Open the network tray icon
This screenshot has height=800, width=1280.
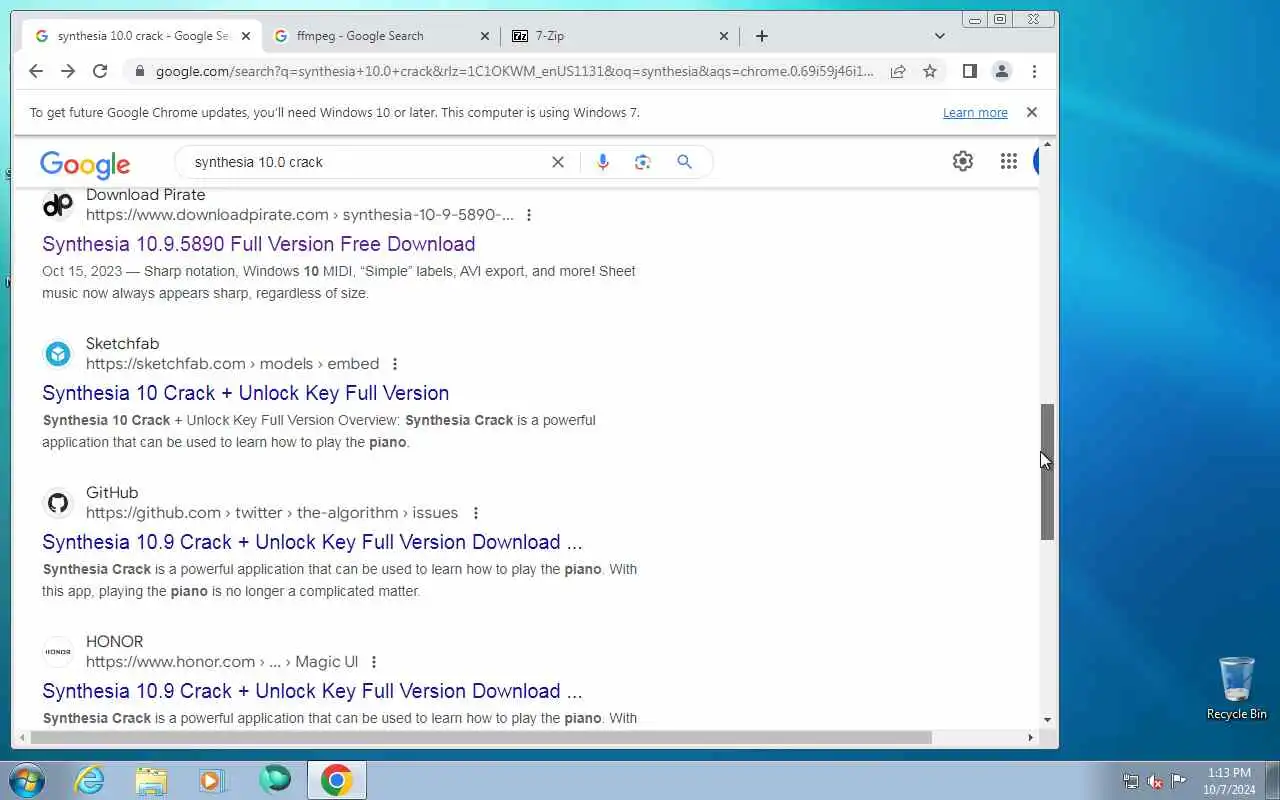tap(1131, 781)
